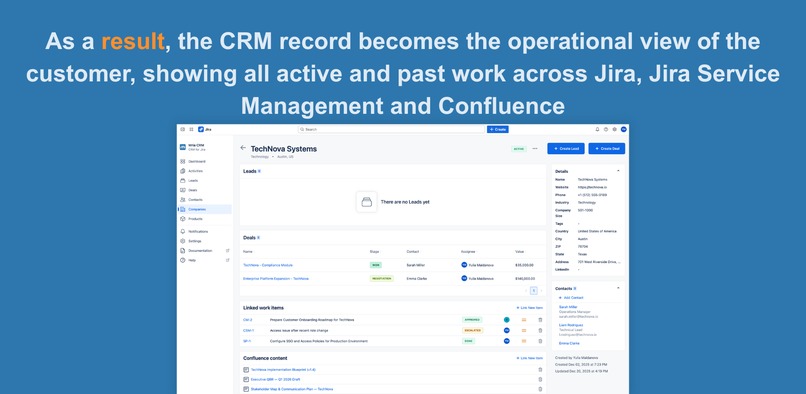Click the WON stage badge
Image resolution: width=806 pixels, height=394 pixels.
pyautogui.click(x=376, y=265)
